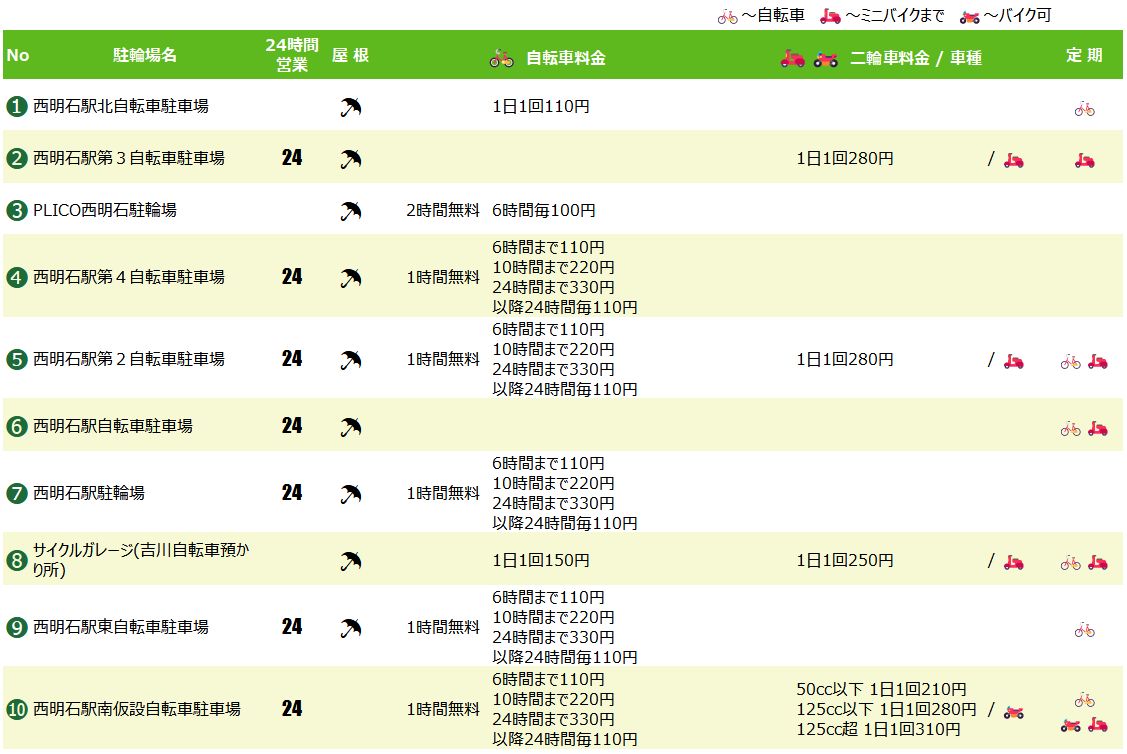Click the green number 6 badge

pos(16,427)
